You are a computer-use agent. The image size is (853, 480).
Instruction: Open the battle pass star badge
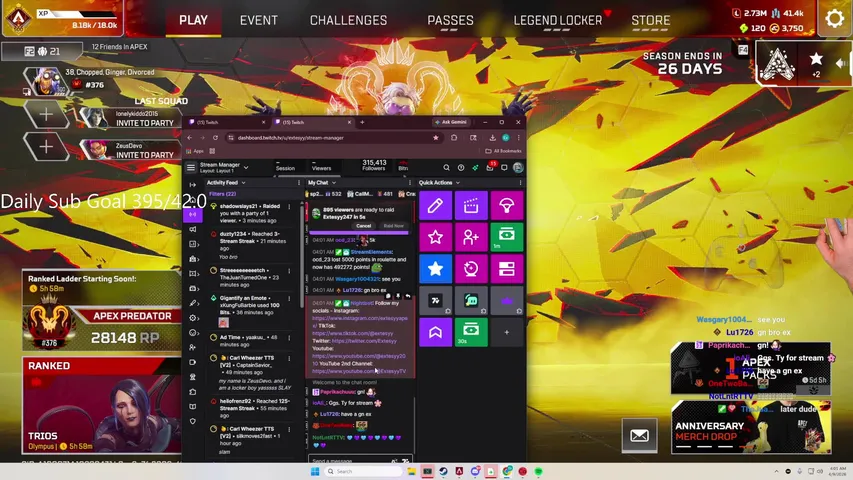point(815,64)
